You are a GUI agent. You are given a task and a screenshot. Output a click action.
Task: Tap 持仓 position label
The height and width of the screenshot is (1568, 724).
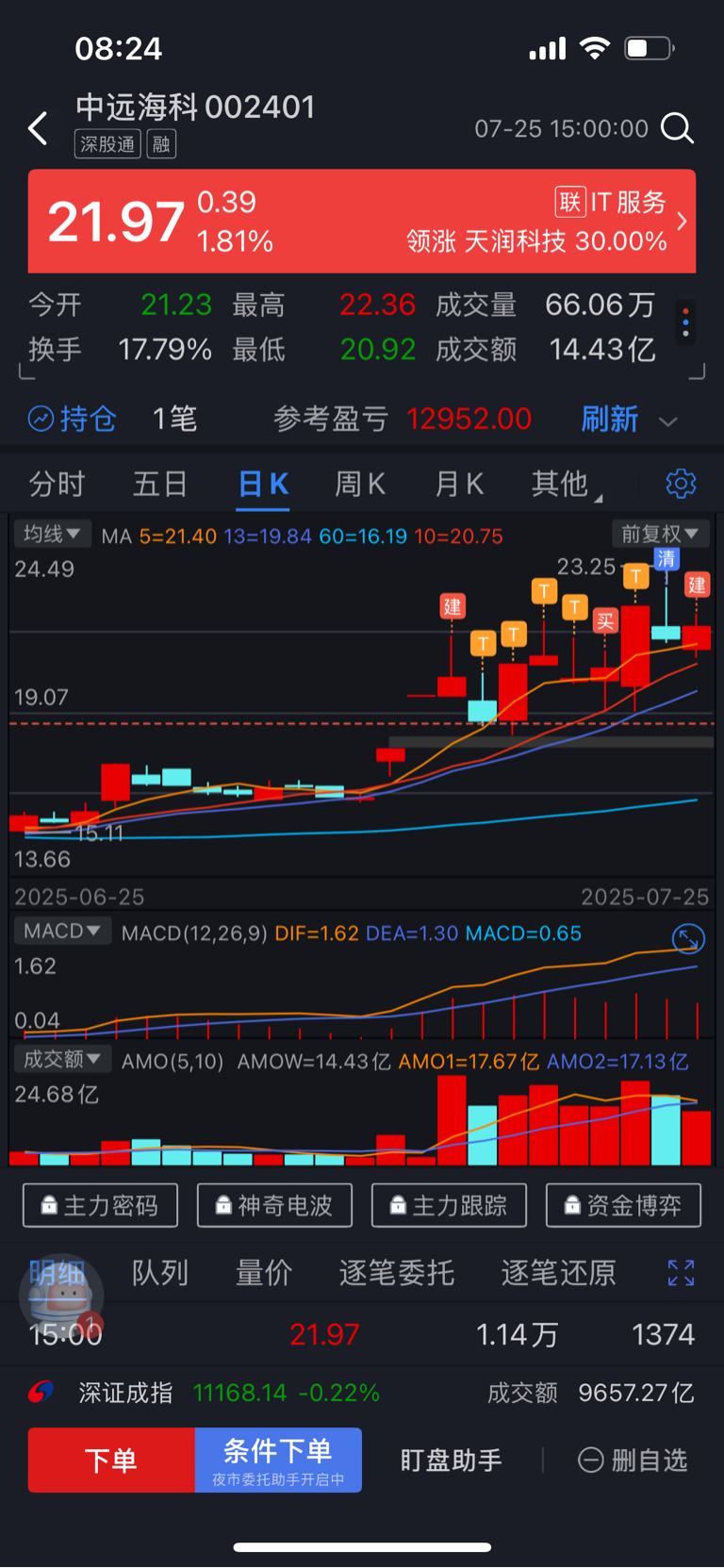[x=89, y=419]
